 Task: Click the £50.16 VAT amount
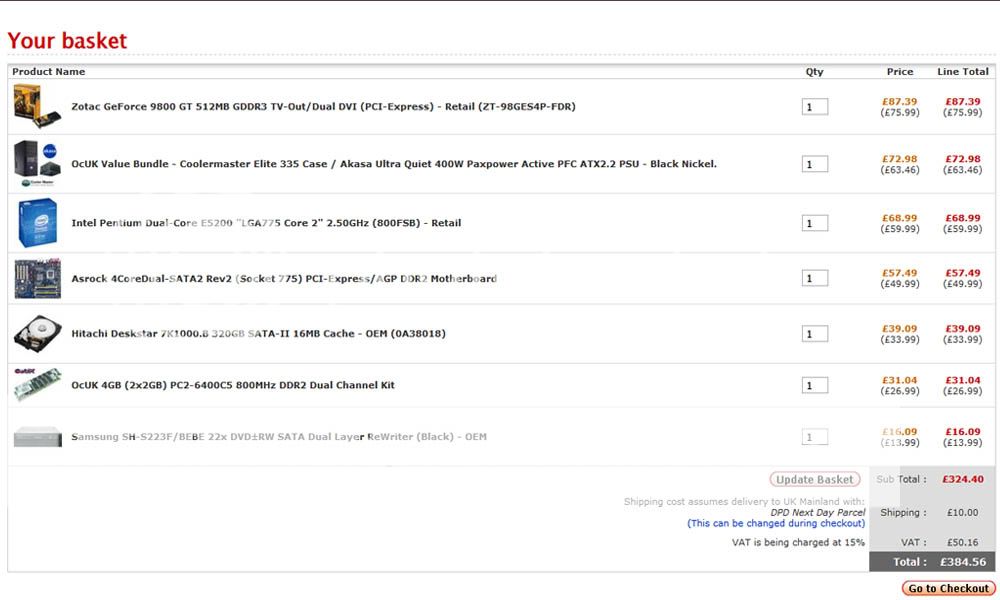962,543
